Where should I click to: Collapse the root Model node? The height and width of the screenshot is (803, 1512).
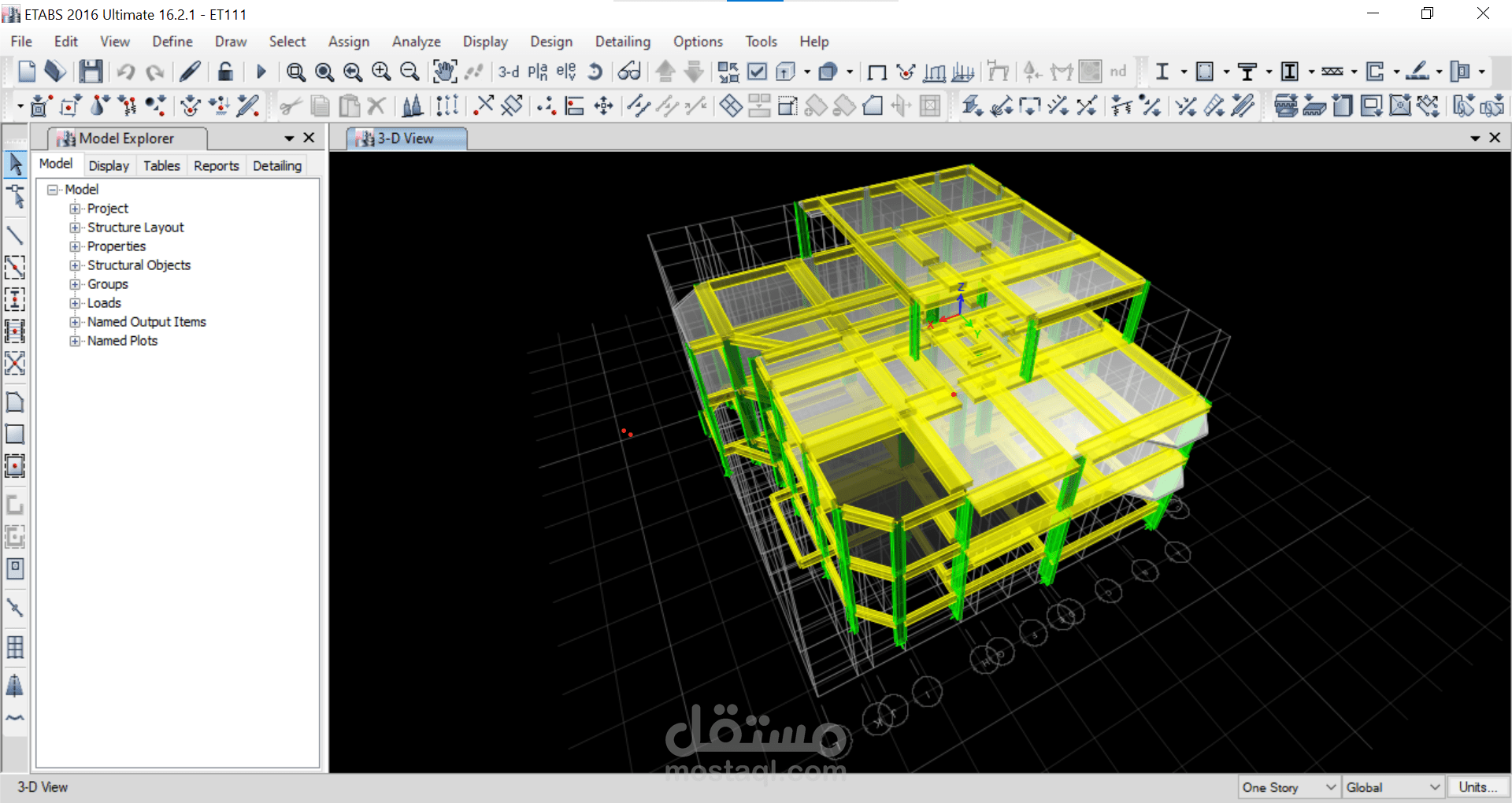[53, 190]
